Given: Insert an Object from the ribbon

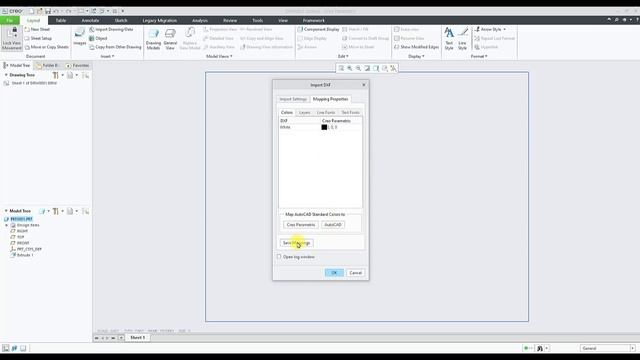Looking at the screenshot, I should (98, 38).
